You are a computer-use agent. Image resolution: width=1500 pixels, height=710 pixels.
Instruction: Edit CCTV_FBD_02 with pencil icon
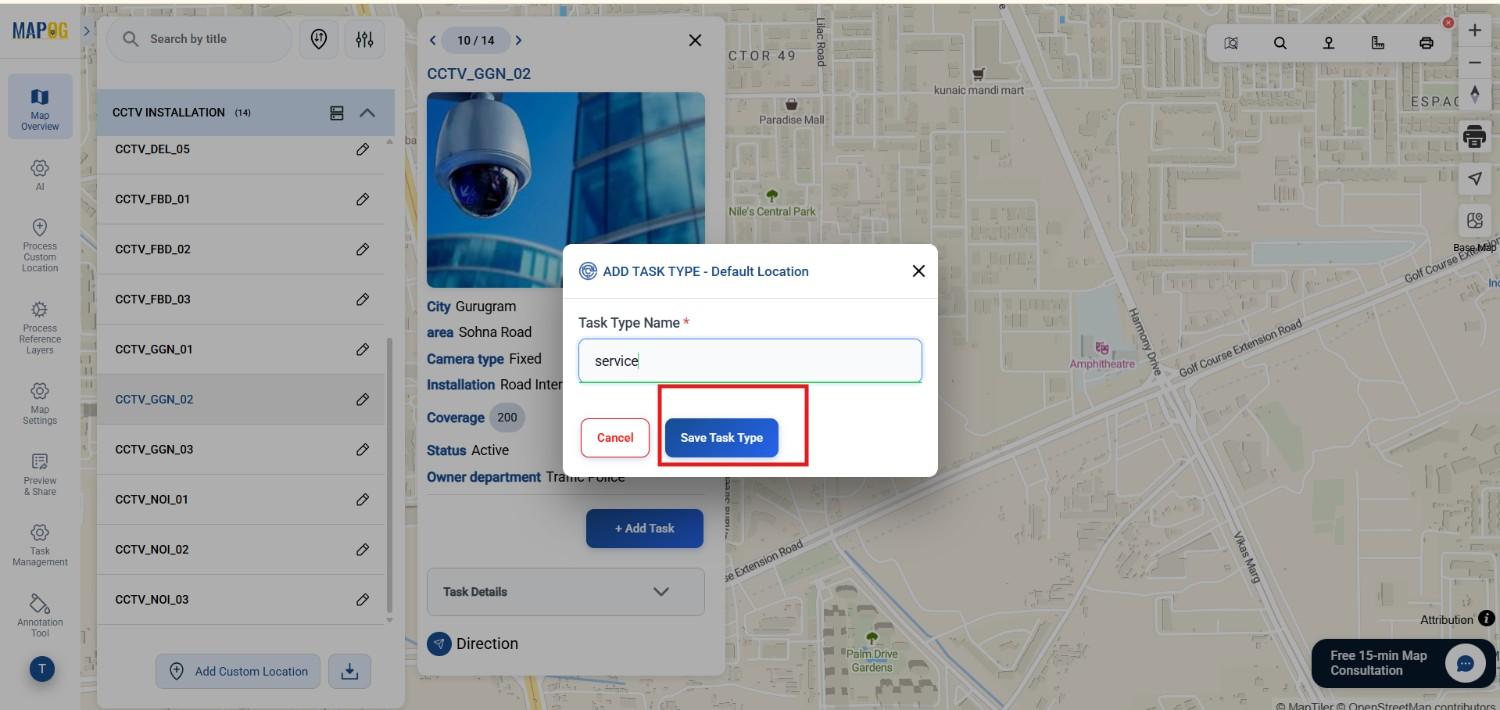363,249
